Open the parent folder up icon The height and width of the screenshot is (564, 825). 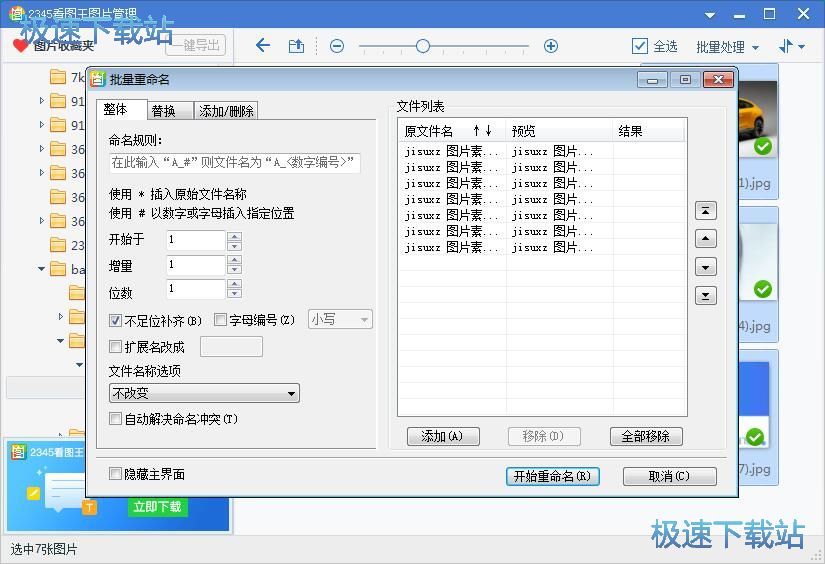point(296,46)
